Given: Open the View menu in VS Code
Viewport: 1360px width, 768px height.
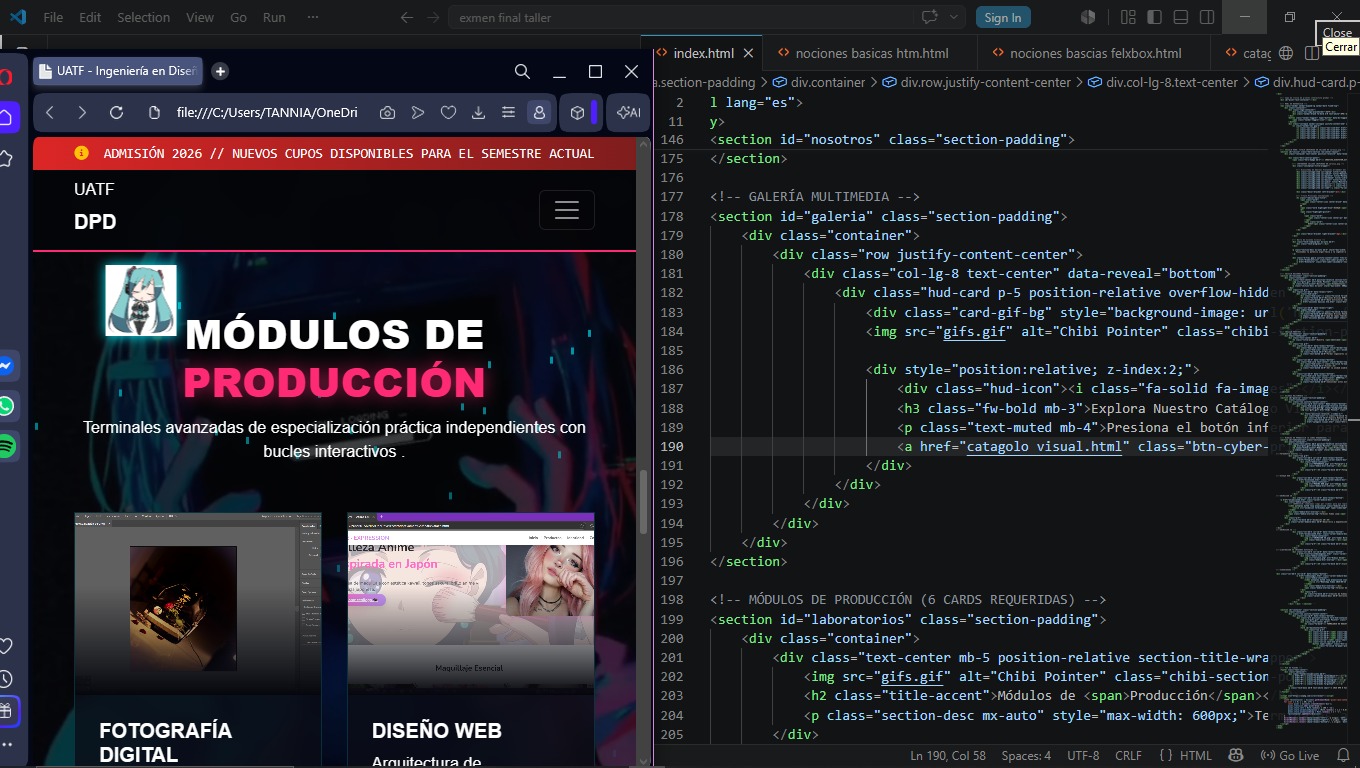Looking at the screenshot, I should point(200,17).
